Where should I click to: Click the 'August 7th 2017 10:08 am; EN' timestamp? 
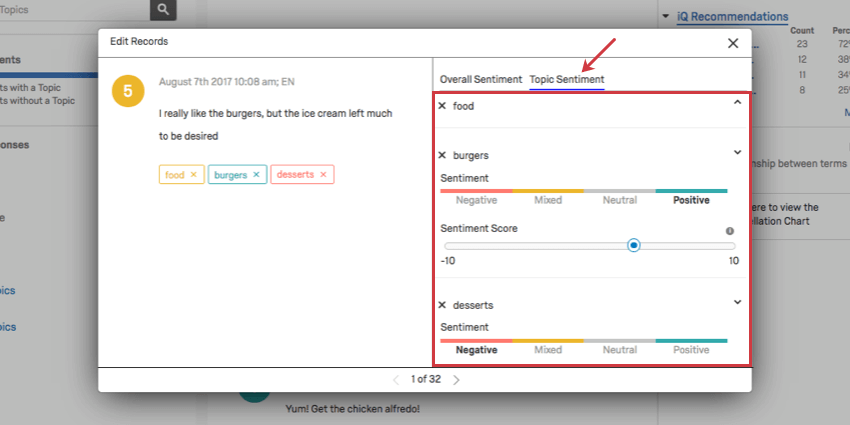(227, 82)
